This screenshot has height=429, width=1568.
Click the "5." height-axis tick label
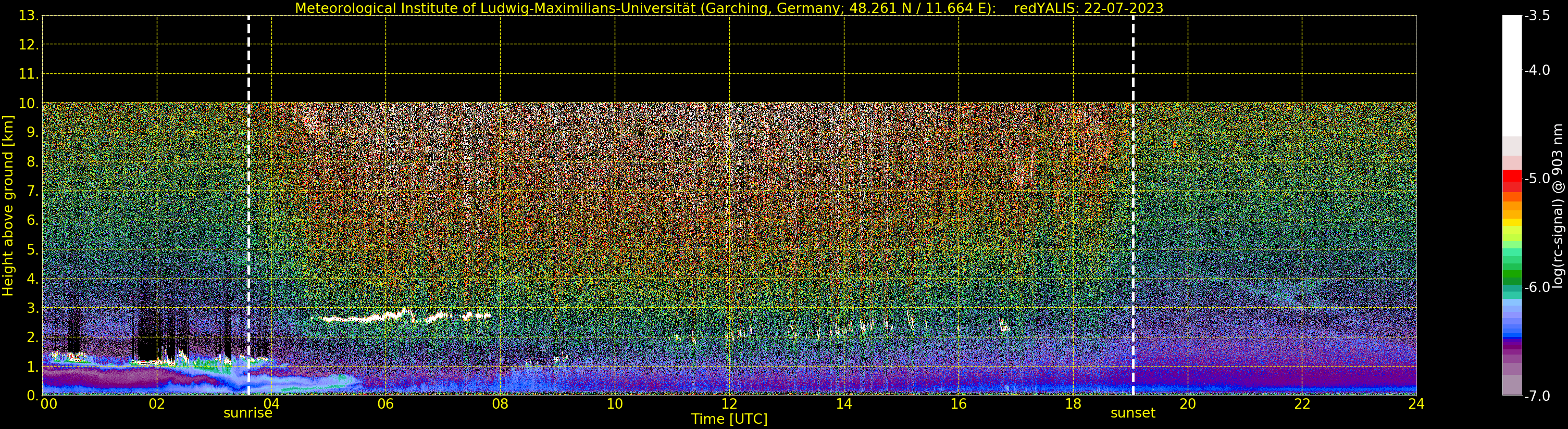click(x=32, y=249)
